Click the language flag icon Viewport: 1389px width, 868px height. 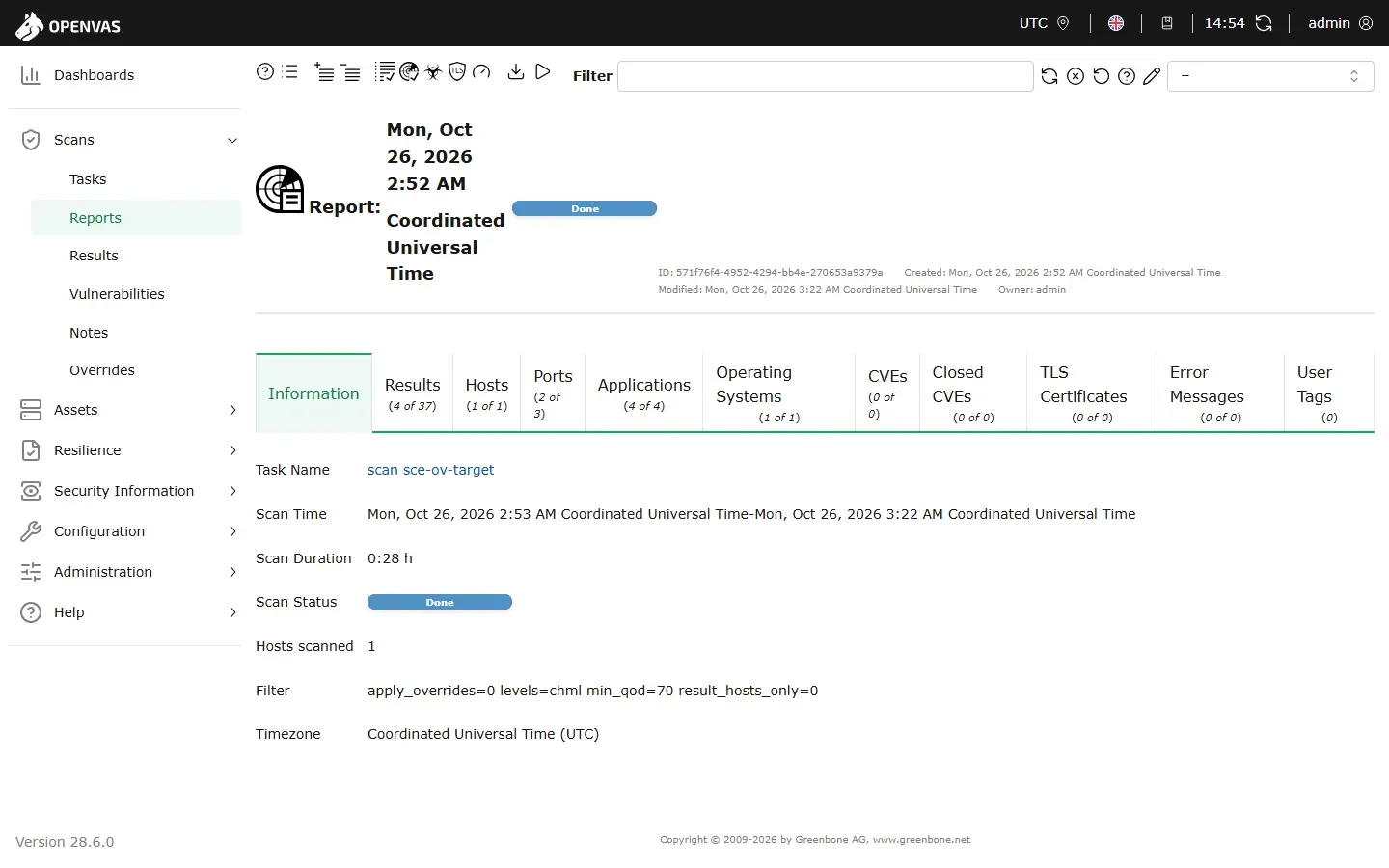tap(1116, 23)
